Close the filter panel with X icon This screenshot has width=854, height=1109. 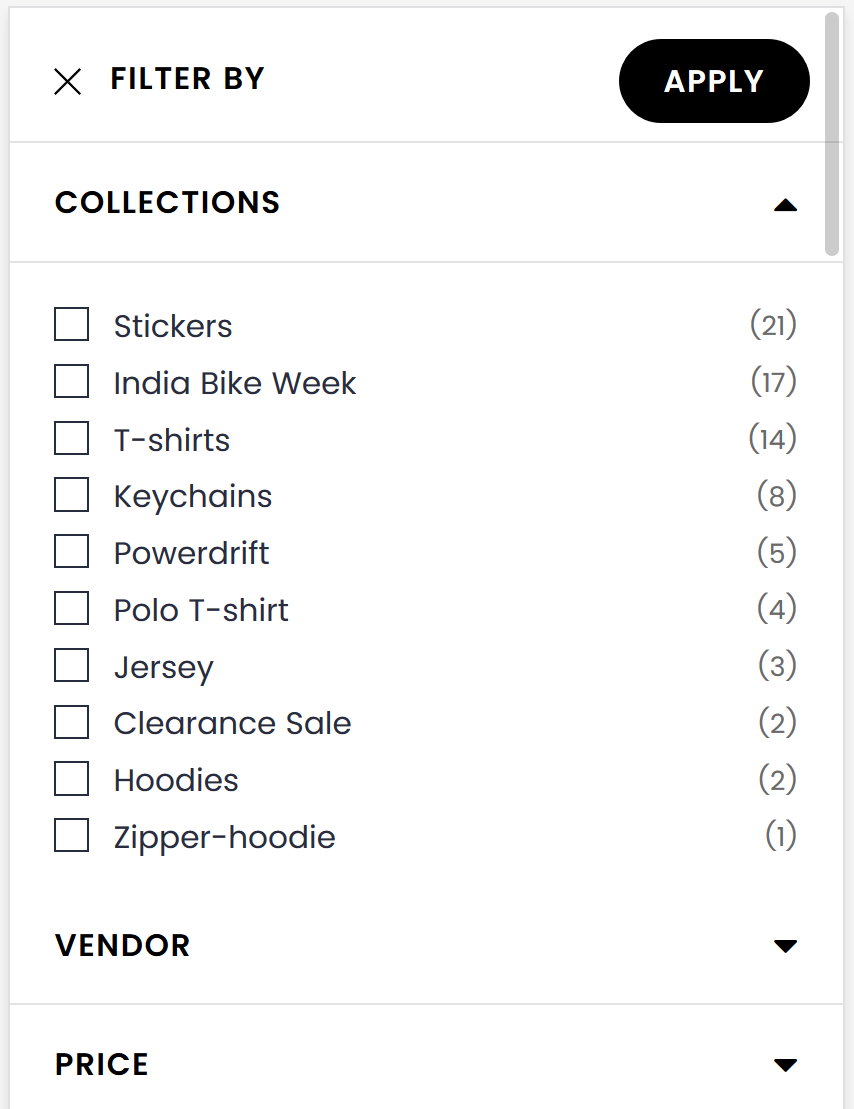pyautogui.click(x=67, y=81)
